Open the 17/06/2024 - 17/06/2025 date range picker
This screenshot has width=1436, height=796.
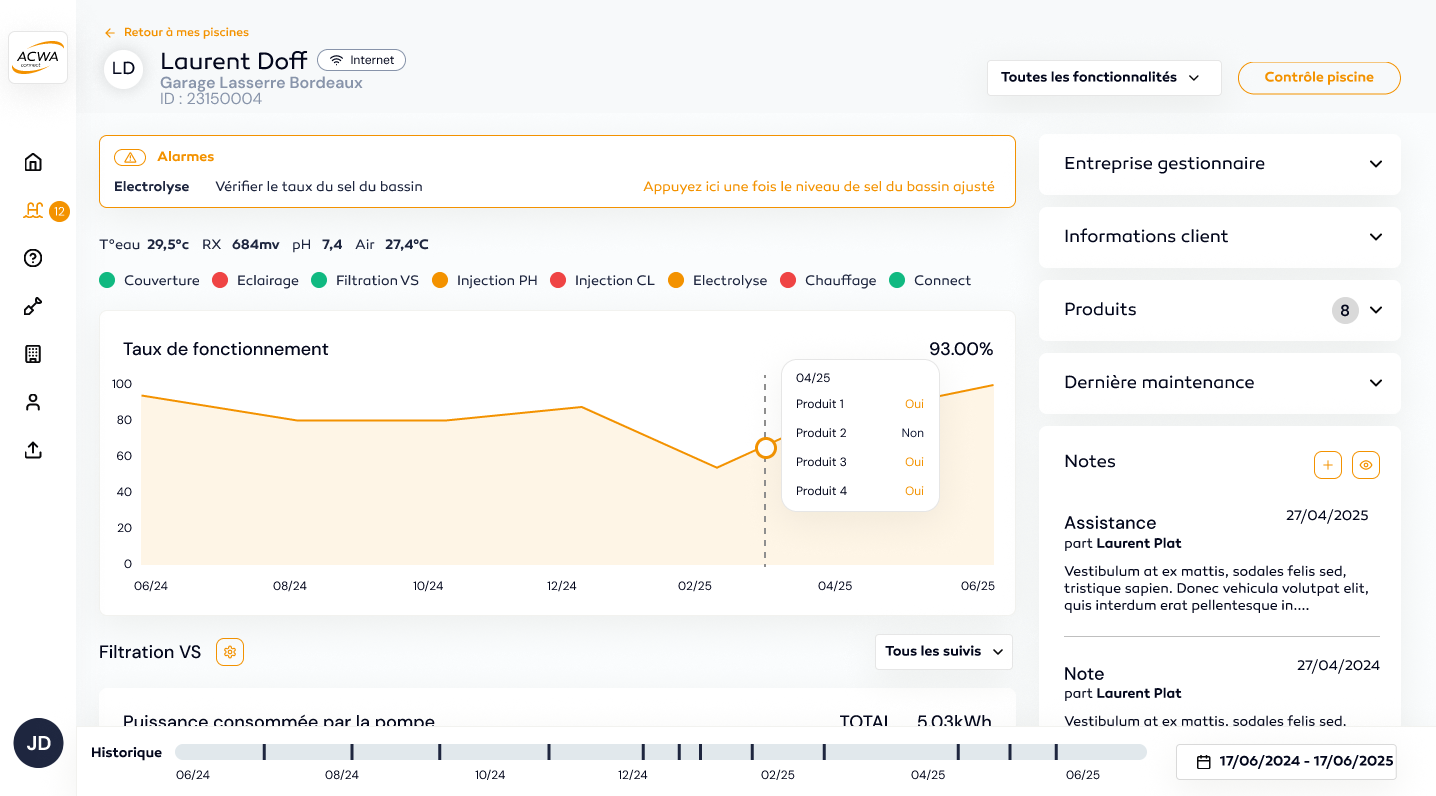[x=1286, y=762]
